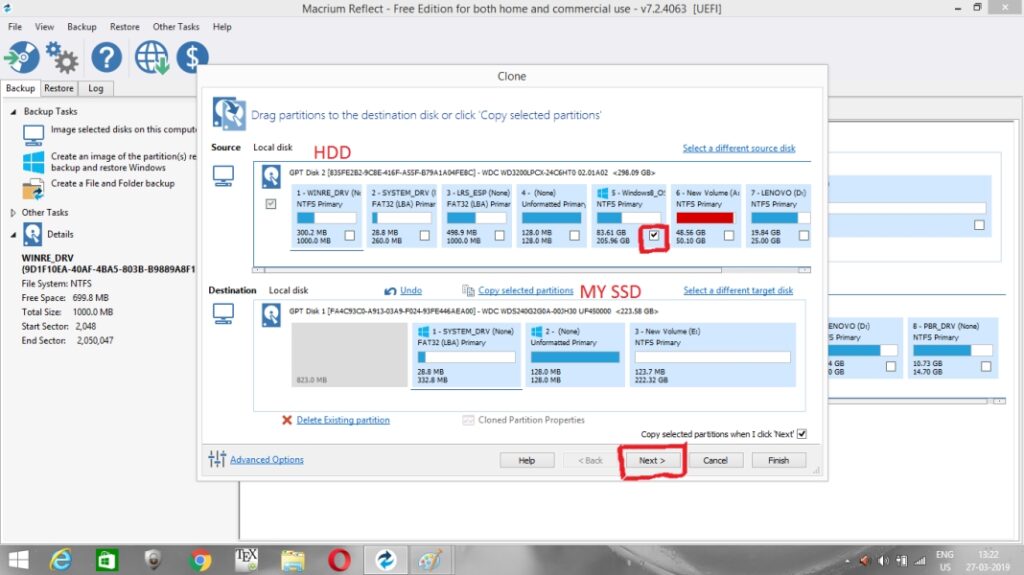This screenshot has height=575, width=1024.
Task: Open the Backup menu
Action: [x=82, y=27]
